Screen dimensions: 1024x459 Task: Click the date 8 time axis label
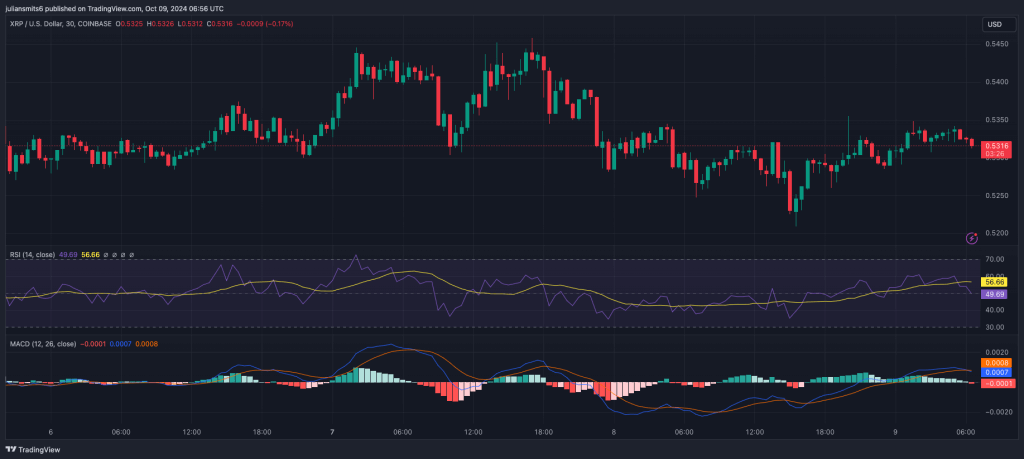(614, 432)
